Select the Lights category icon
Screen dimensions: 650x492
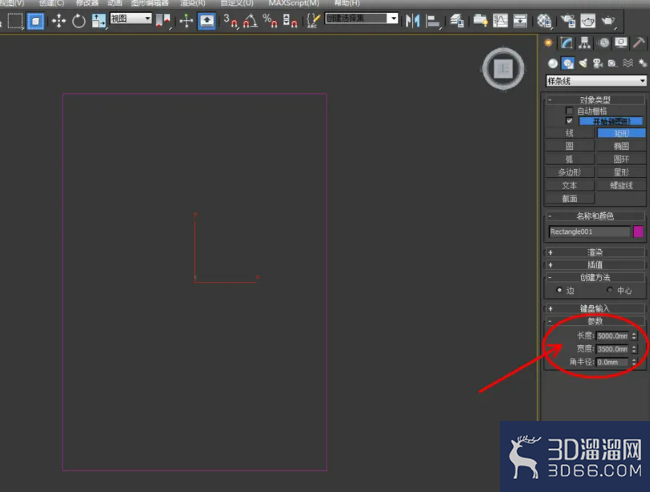(583, 63)
